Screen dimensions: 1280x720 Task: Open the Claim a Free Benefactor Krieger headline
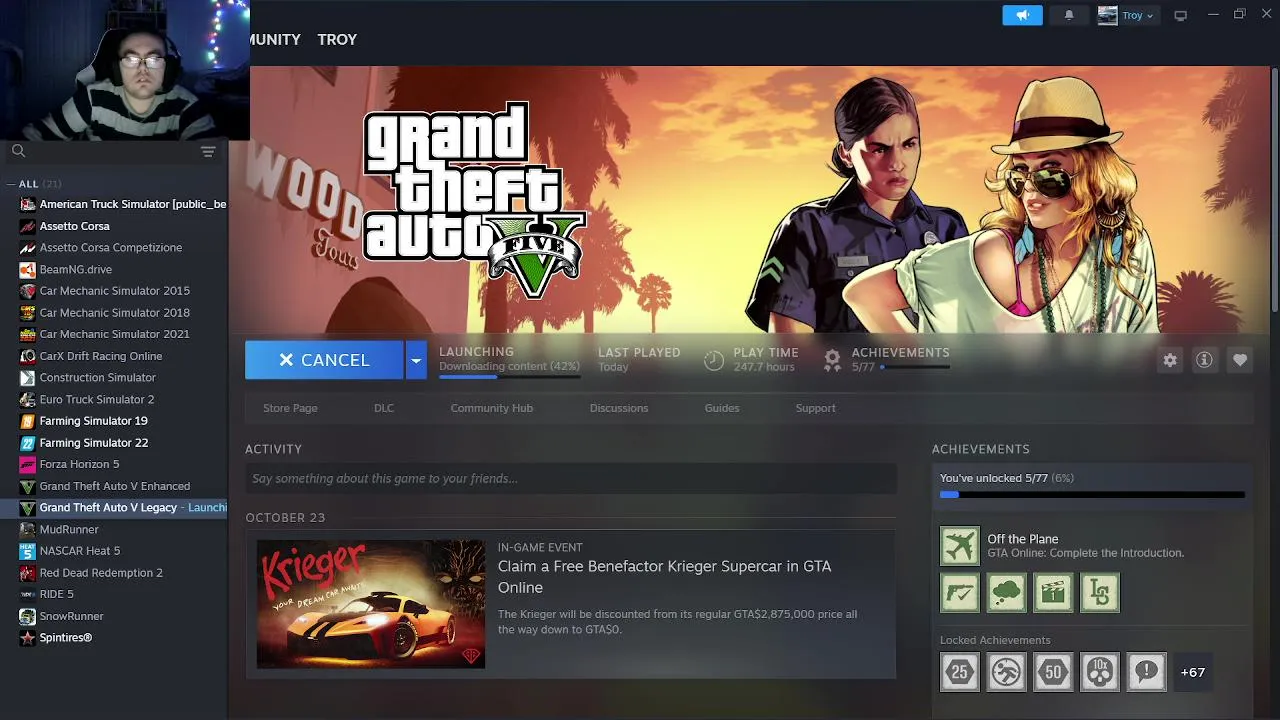point(665,577)
